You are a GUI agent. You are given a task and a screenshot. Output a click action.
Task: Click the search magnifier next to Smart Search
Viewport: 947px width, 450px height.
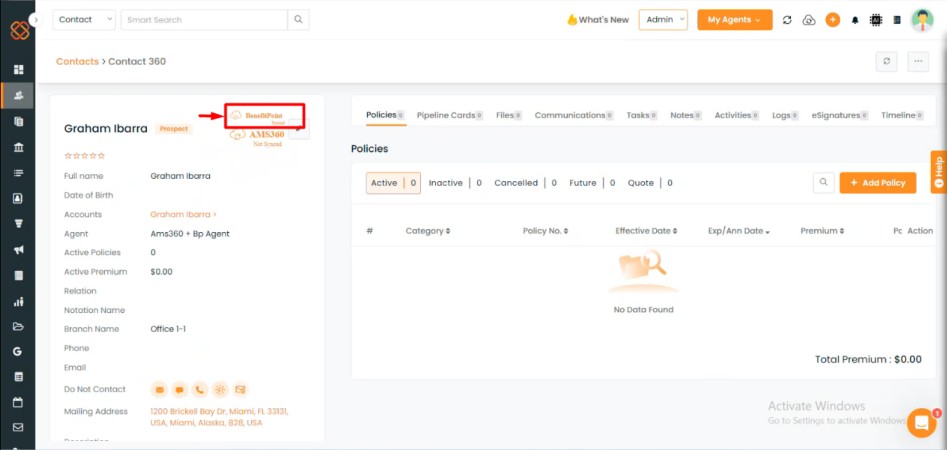click(x=298, y=20)
